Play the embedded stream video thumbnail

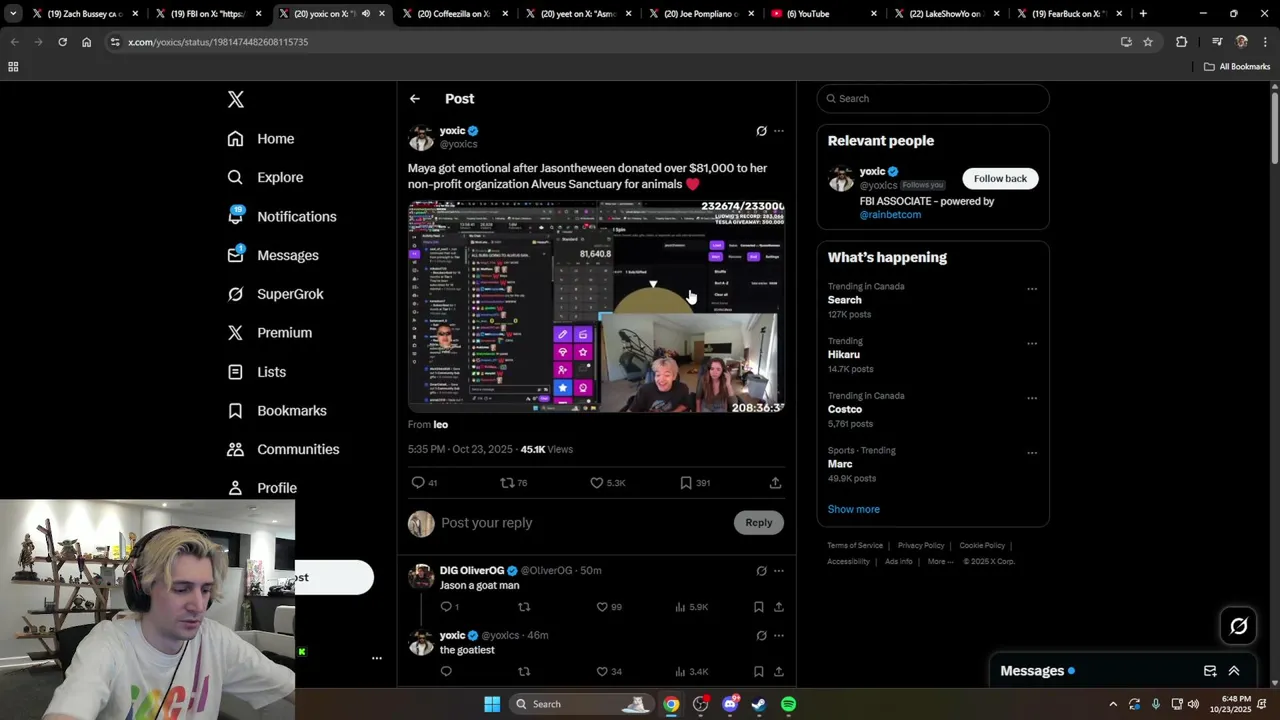pyautogui.click(x=596, y=307)
